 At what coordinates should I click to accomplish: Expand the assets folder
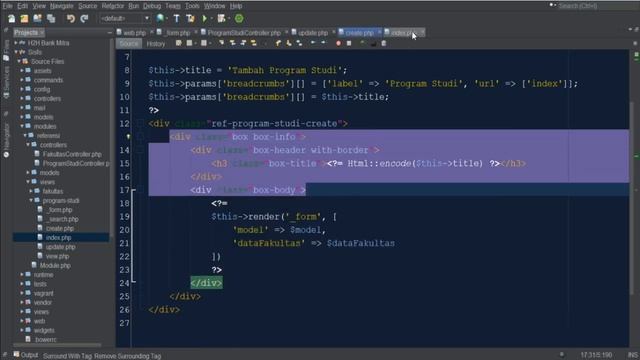(x=22, y=71)
